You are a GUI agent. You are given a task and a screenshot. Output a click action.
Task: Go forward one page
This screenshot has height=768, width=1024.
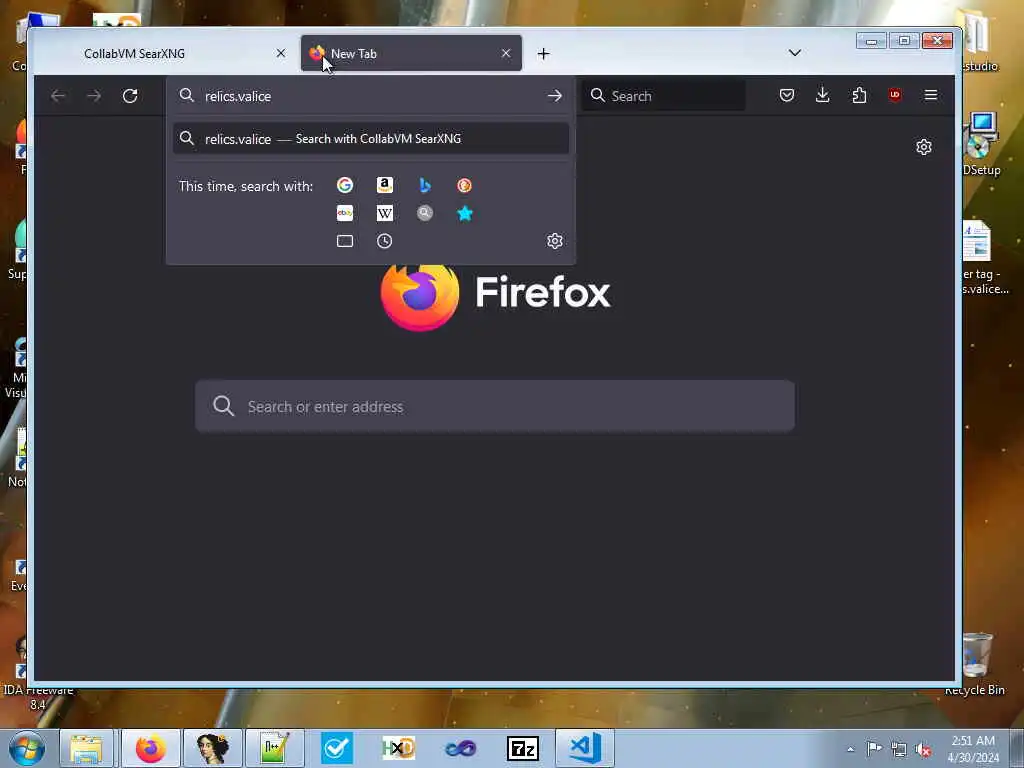tap(94, 96)
